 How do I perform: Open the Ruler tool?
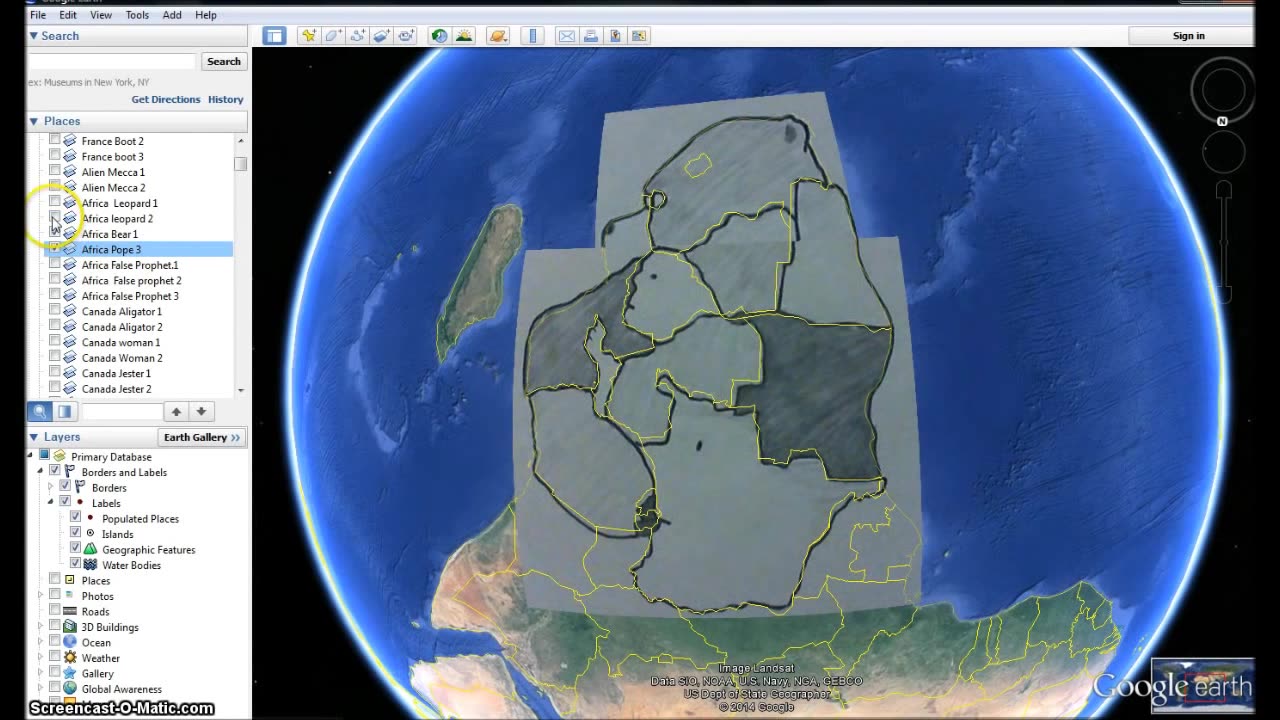pos(532,36)
